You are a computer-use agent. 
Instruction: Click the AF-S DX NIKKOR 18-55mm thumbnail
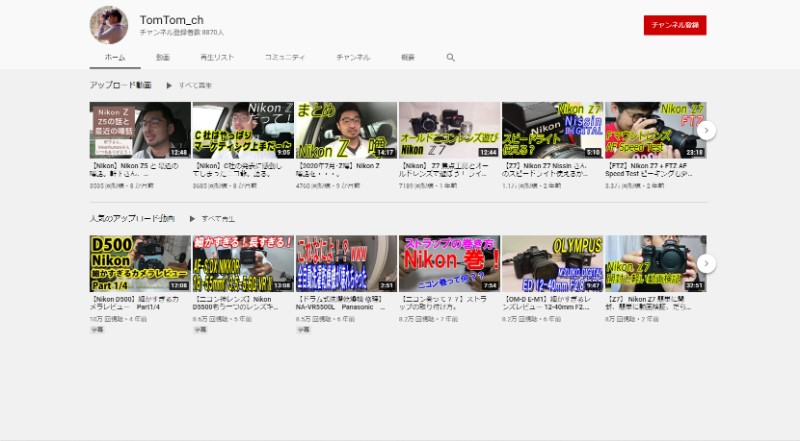(x=243, y=263)
